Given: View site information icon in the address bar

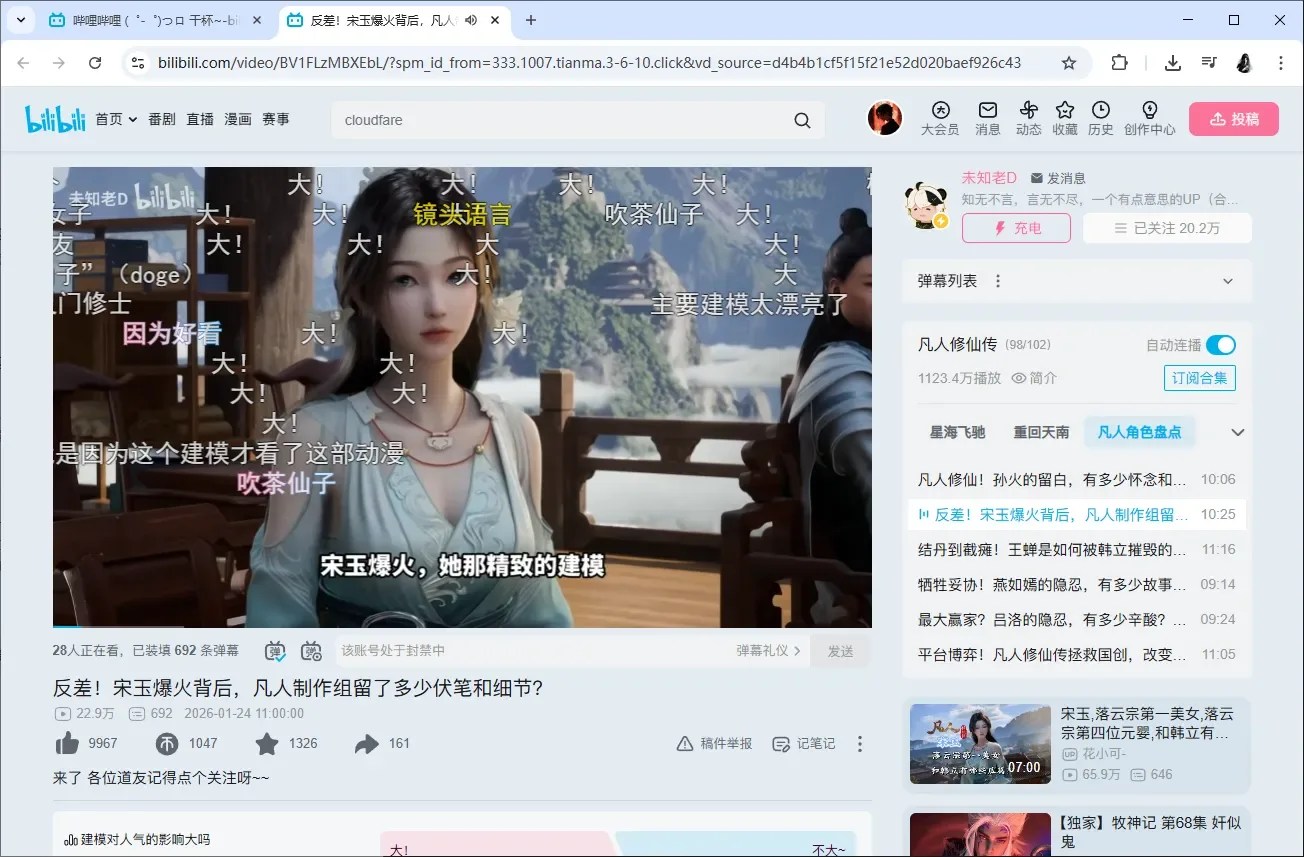Looking at the screenshot, I should point(138,63).
